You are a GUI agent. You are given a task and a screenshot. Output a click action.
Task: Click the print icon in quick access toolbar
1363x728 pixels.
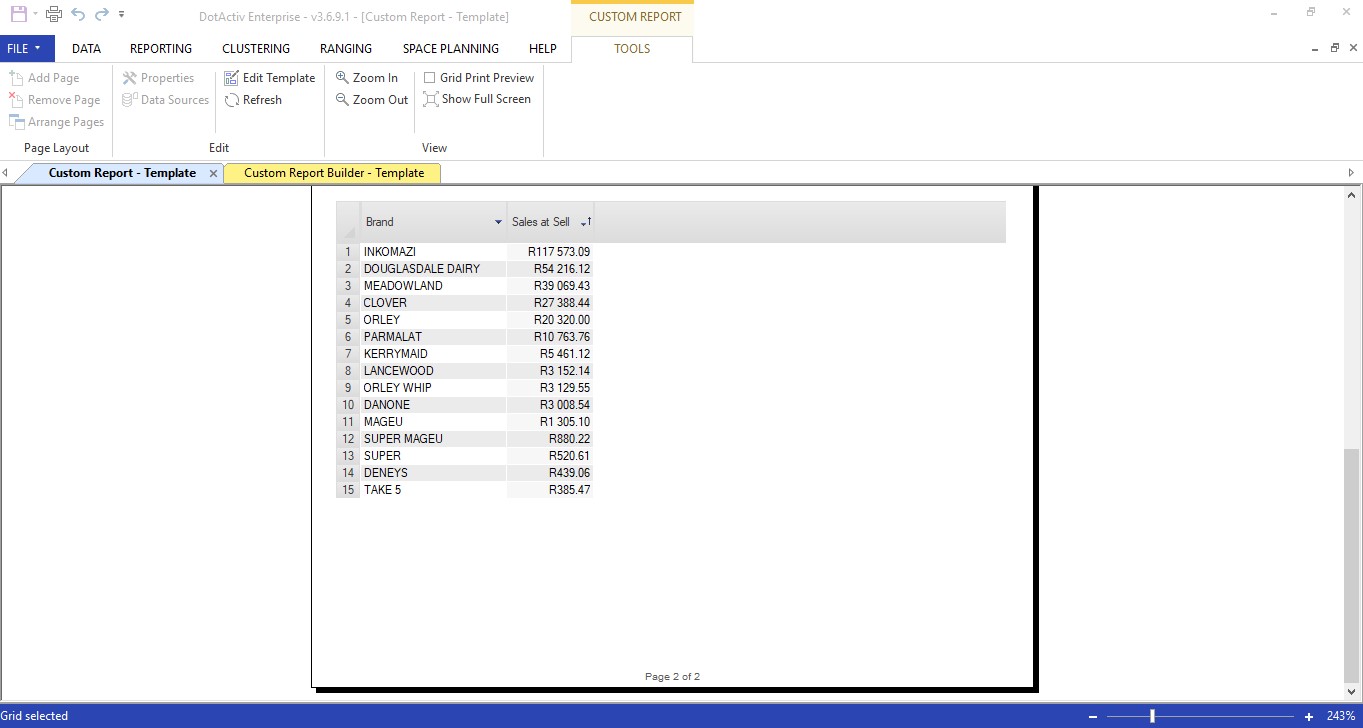(54, 14)
